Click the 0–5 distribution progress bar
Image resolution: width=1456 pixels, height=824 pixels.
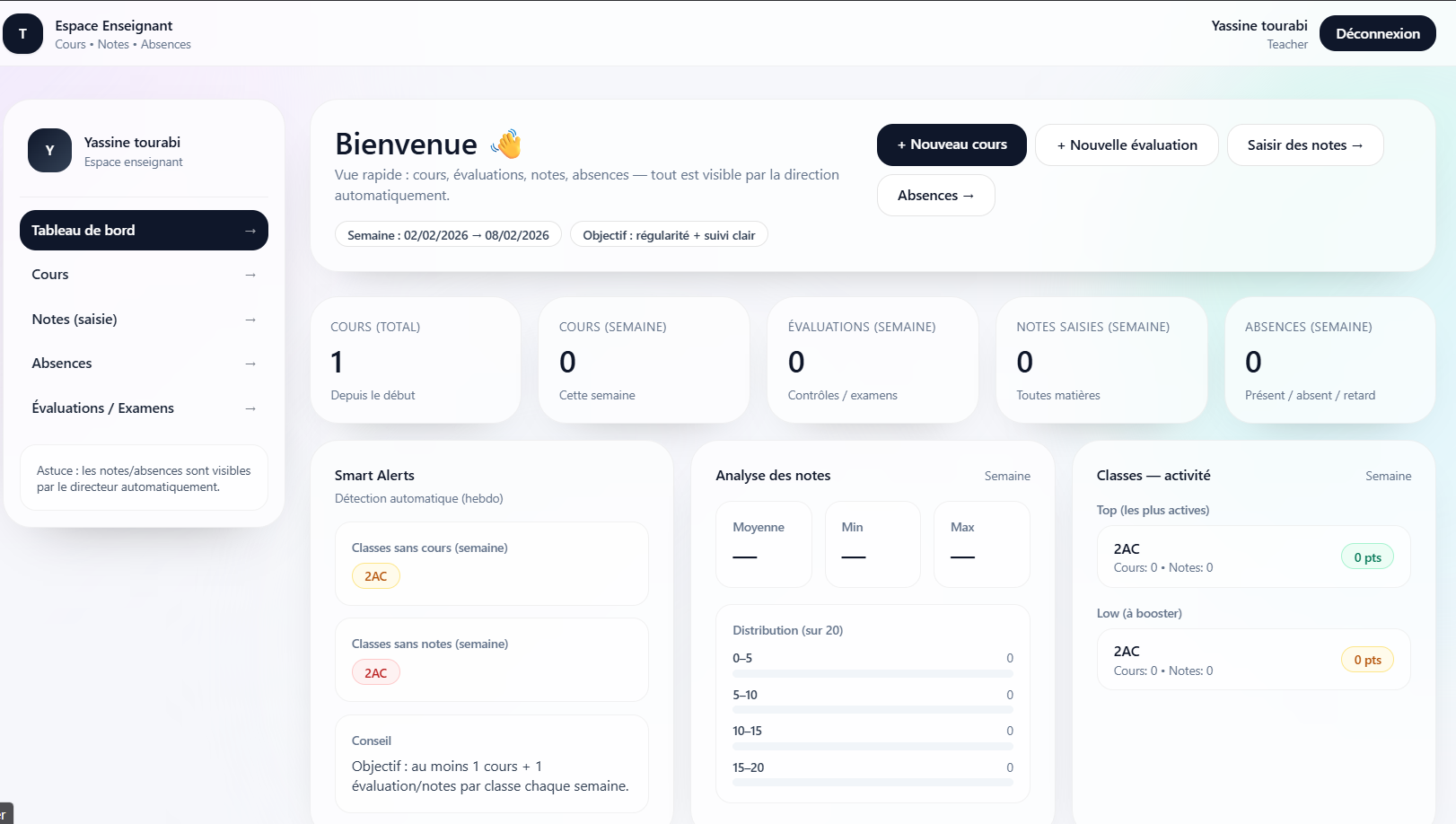(x=872, y=671)
